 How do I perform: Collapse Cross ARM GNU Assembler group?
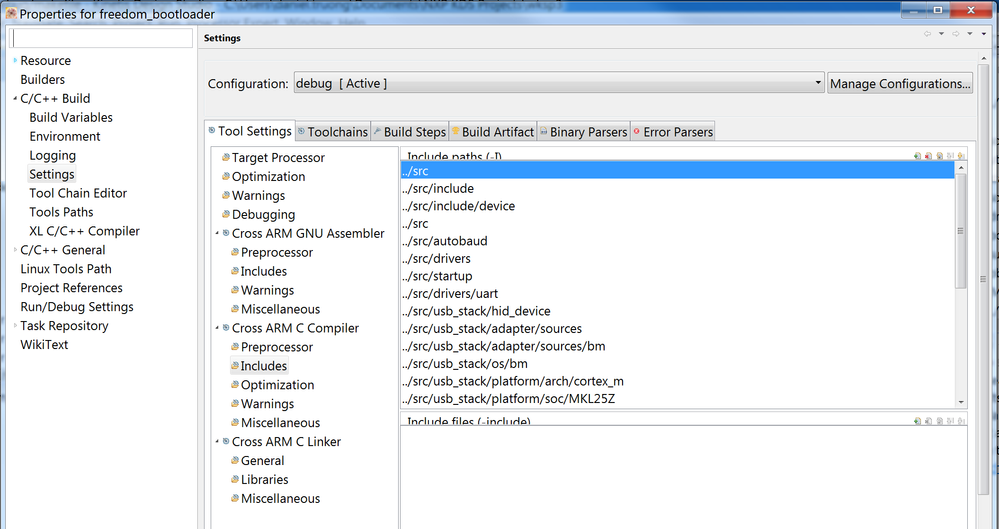pyautogui.click(x=217, y=234)
